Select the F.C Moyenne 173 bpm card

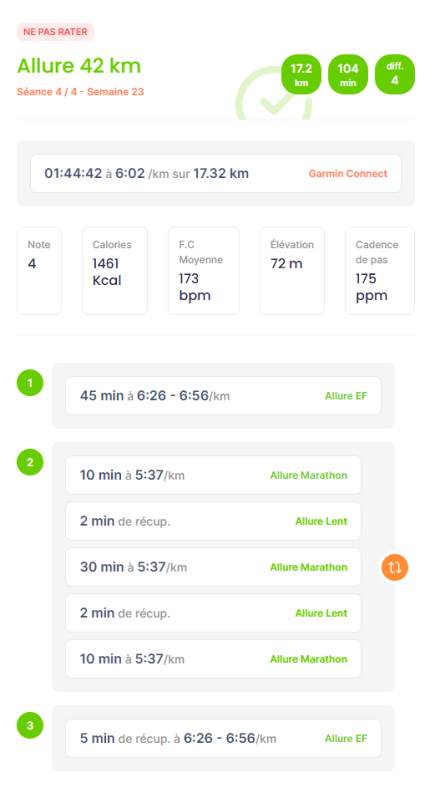click(x=203, y=270)
